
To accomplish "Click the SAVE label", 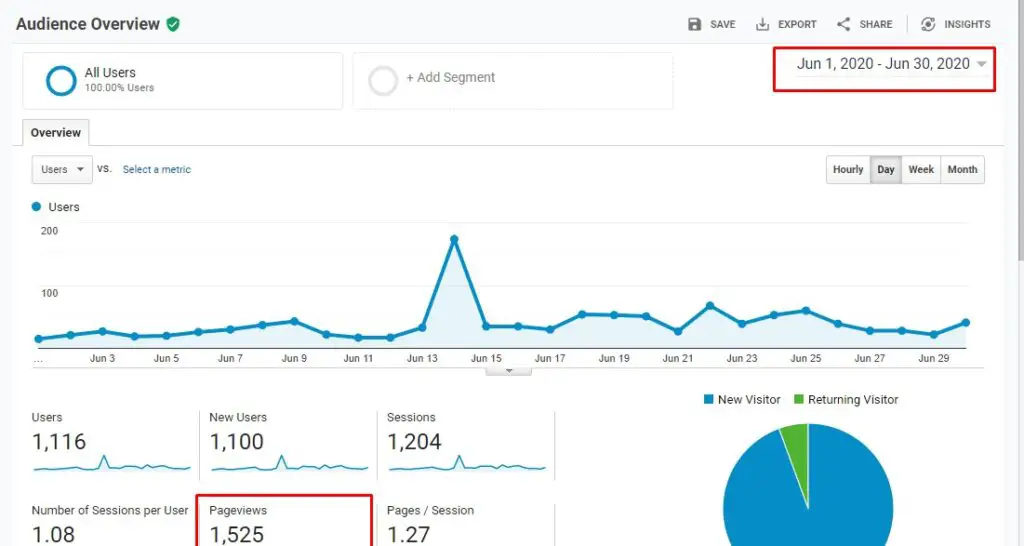I will pyautogui.click(x=722, y=24).
